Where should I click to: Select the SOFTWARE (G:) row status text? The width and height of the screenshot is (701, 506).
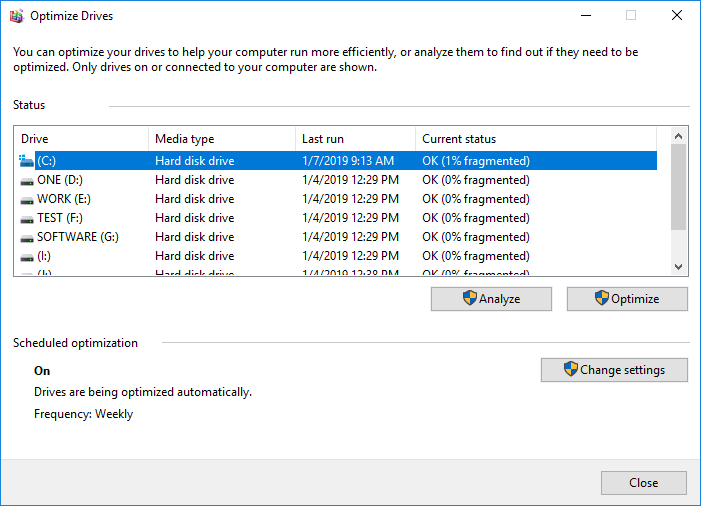475,237
